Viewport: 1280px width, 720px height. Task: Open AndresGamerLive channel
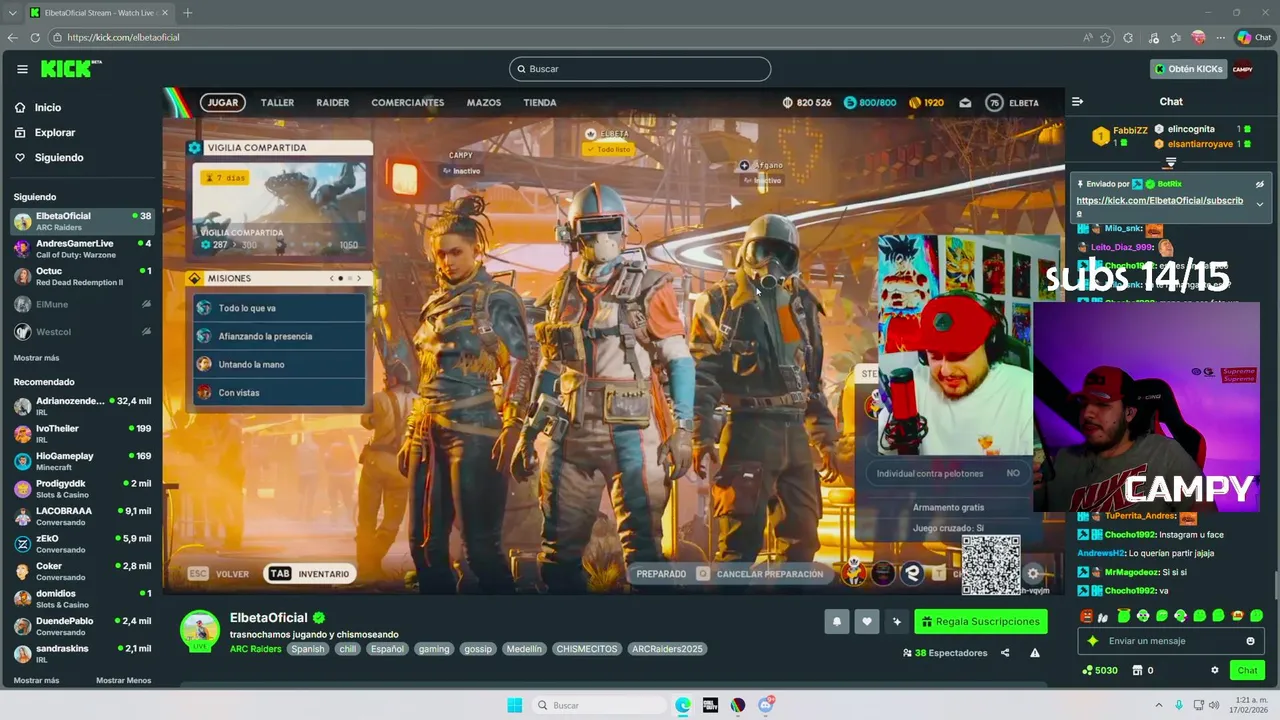coord(82,249)
